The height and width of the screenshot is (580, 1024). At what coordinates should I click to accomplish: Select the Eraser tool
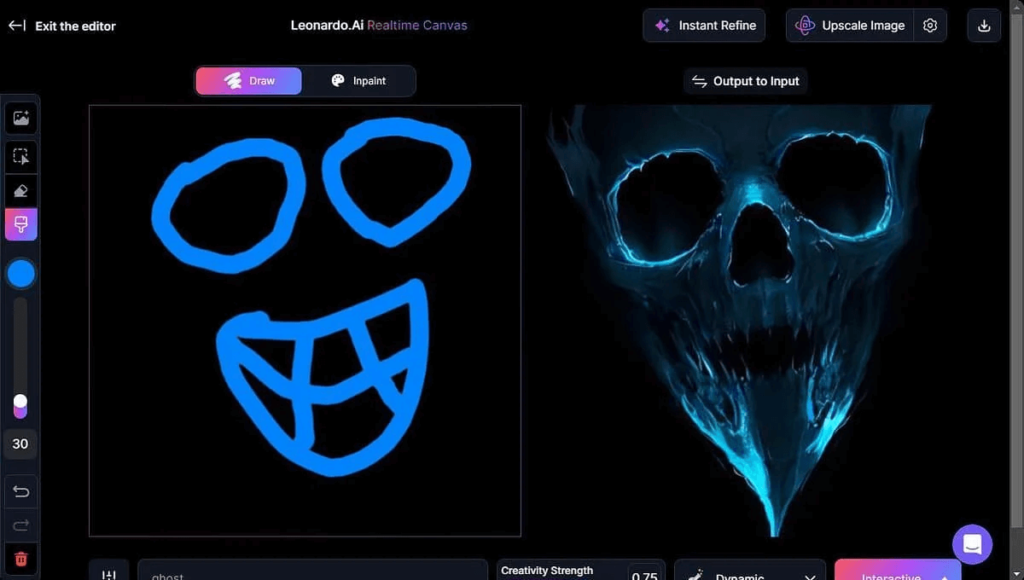[x=21, y=190]
